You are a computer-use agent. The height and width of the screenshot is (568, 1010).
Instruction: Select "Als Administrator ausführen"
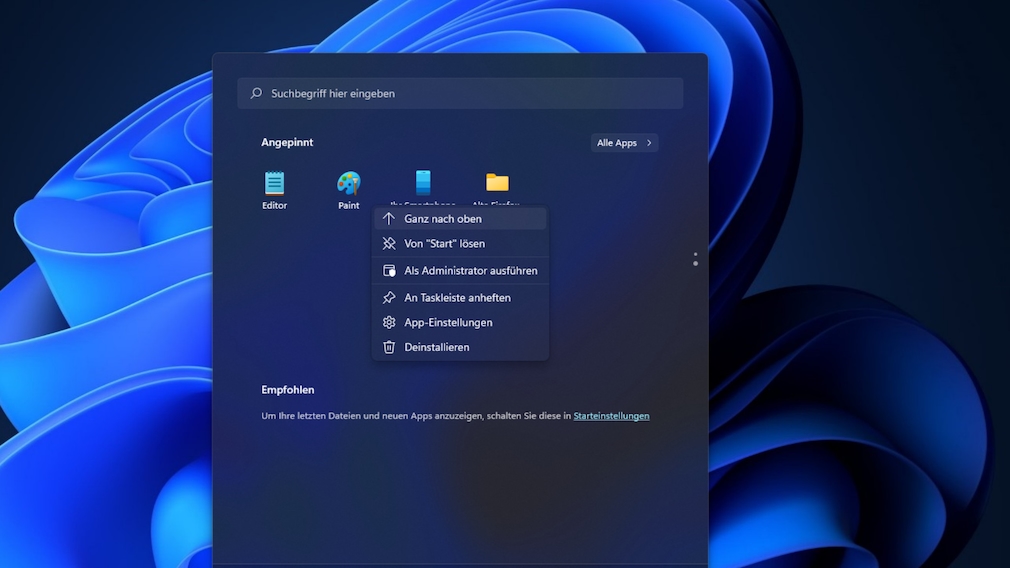[x=470, y=270]
